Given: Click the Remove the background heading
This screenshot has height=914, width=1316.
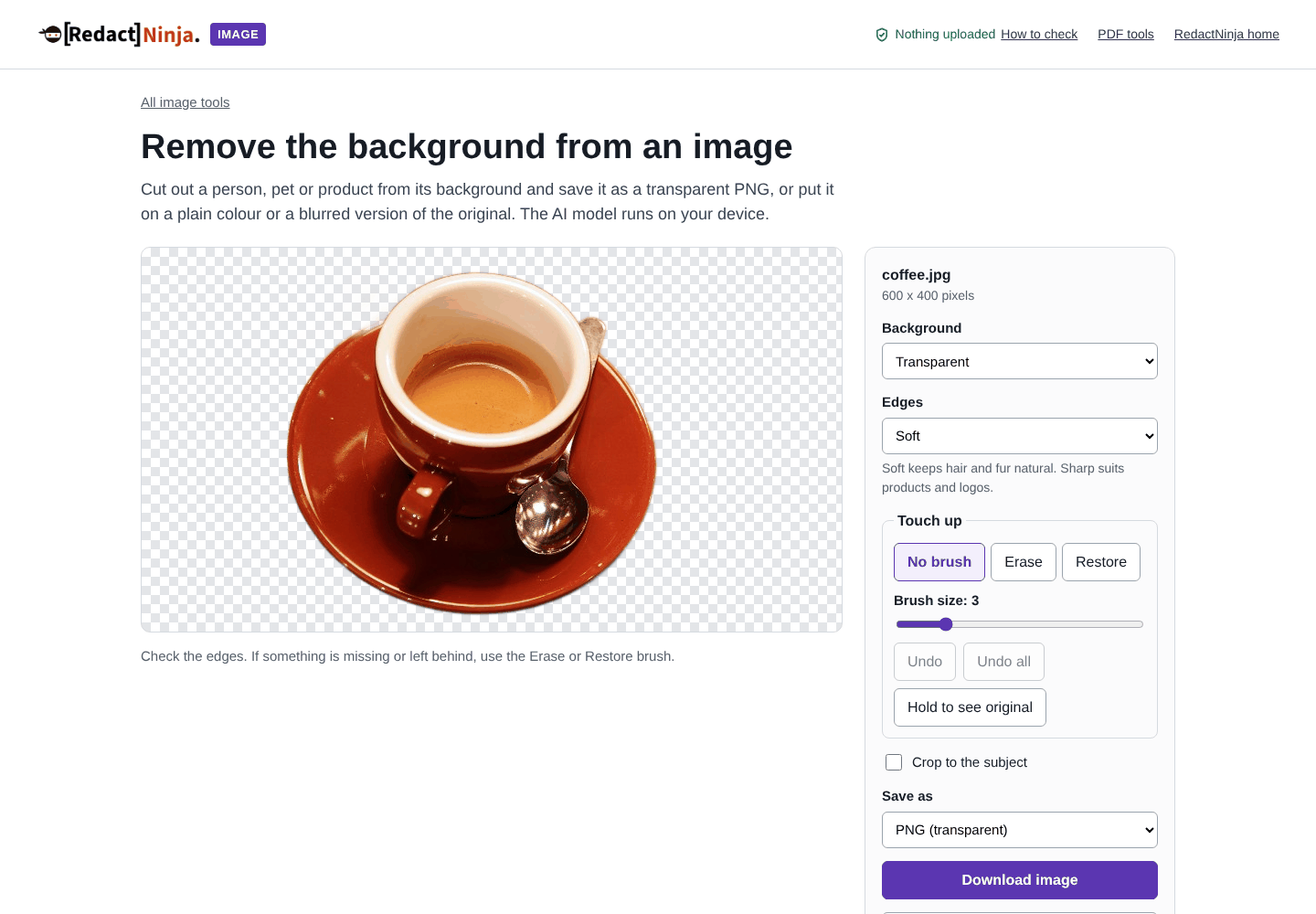Looking at the screenshot, I should pyautogui.click(x=466, y=146).
